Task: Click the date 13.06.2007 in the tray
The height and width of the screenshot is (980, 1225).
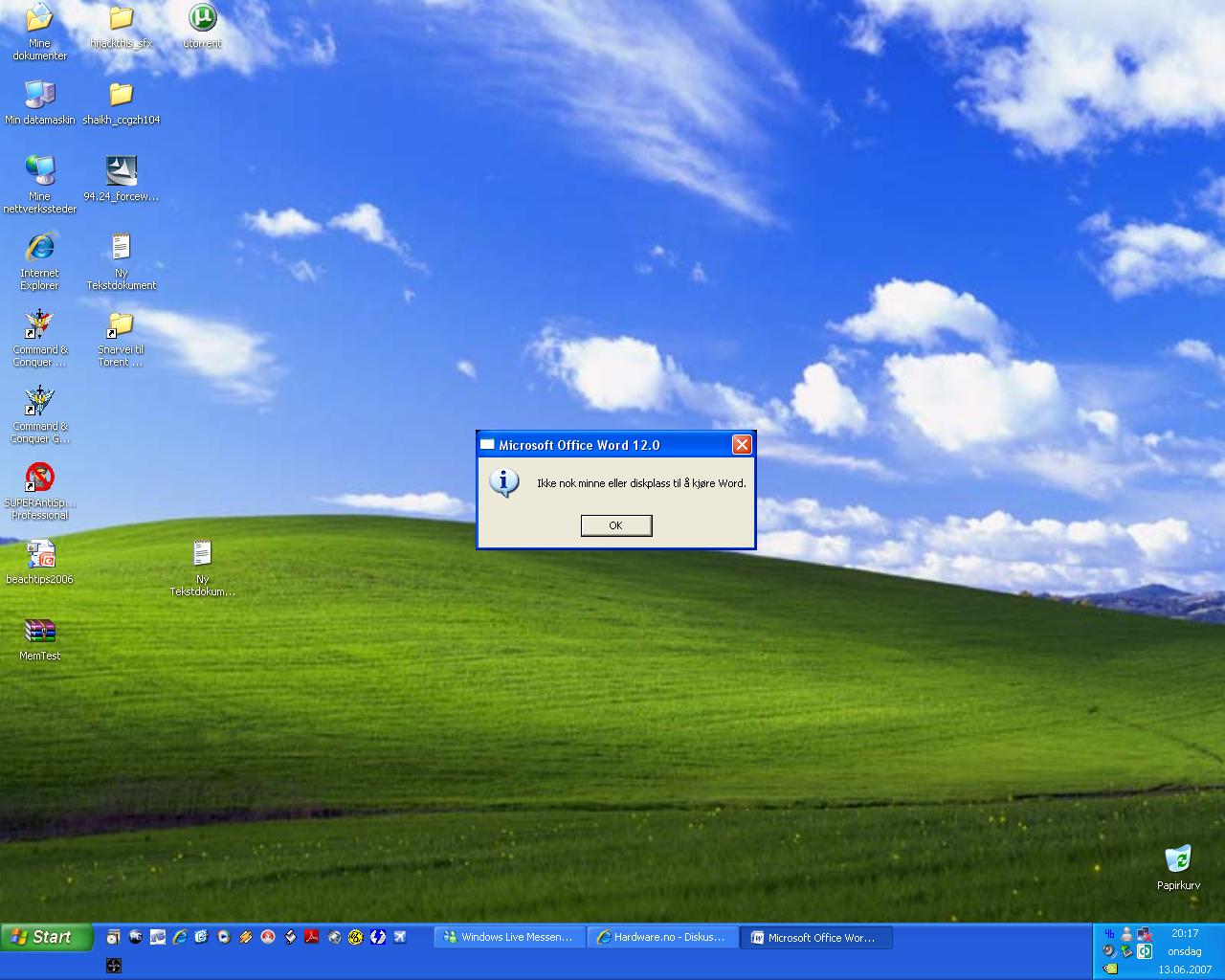Action: 1185,969
